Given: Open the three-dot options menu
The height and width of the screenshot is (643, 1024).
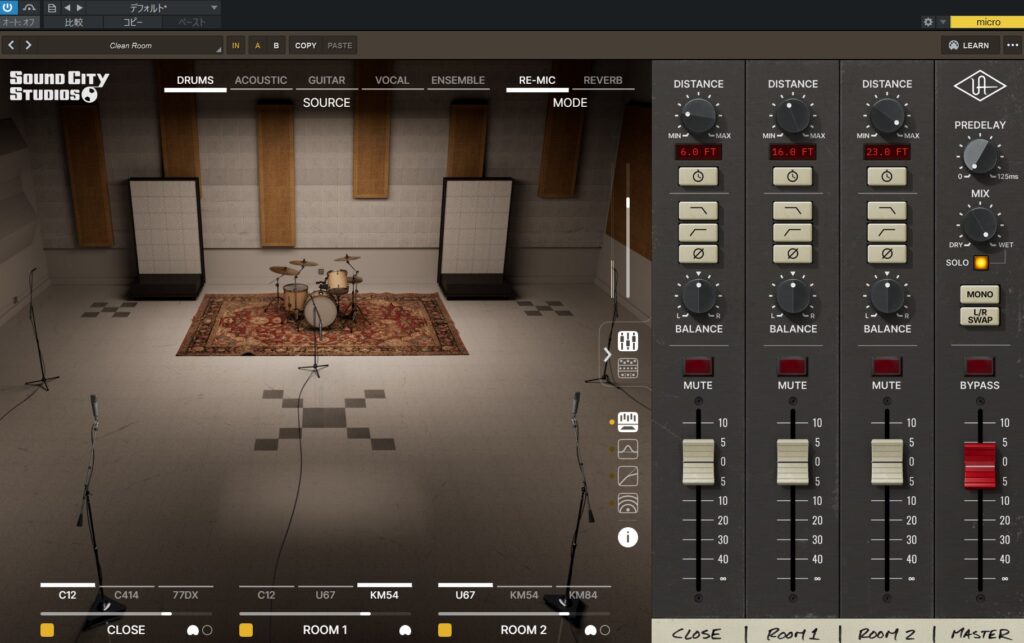Looking at the screenshot, I should [x=1012, y=45].
